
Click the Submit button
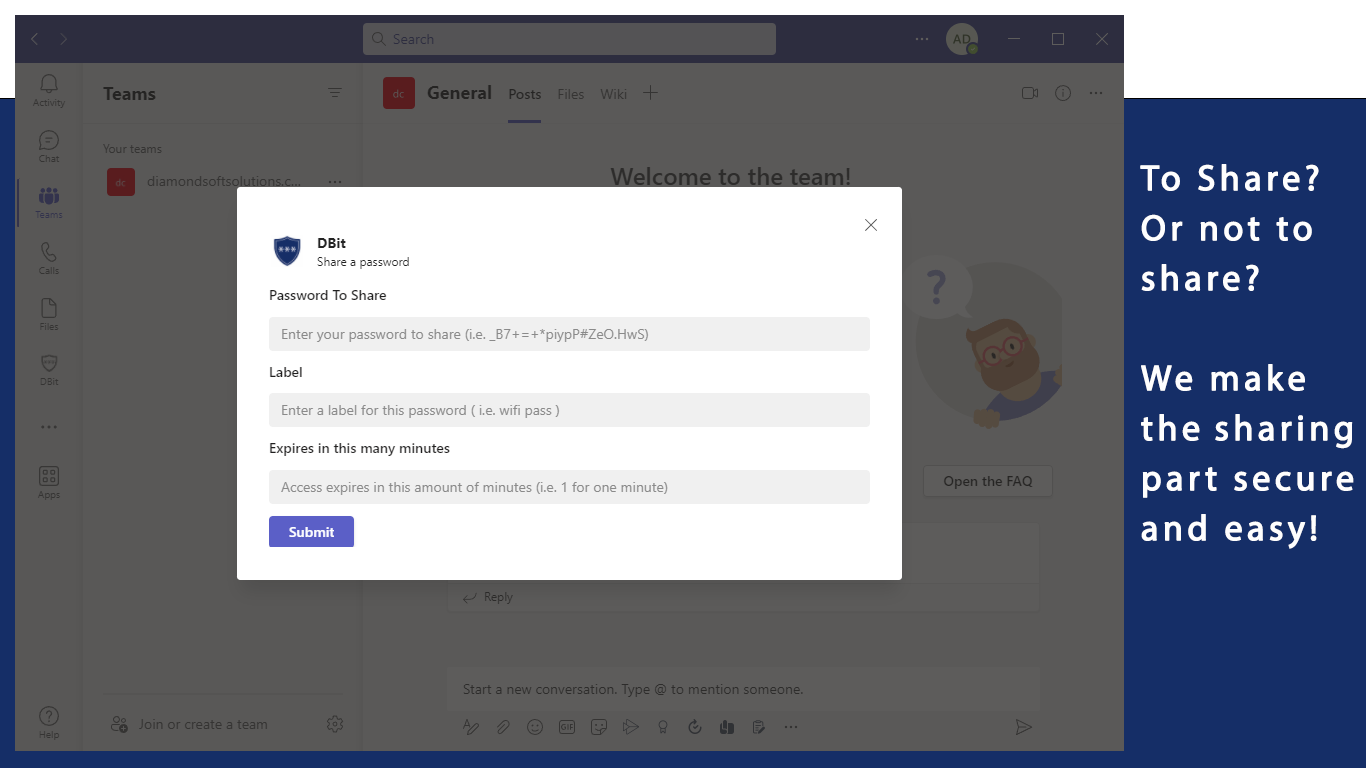[x=311, y=532]
